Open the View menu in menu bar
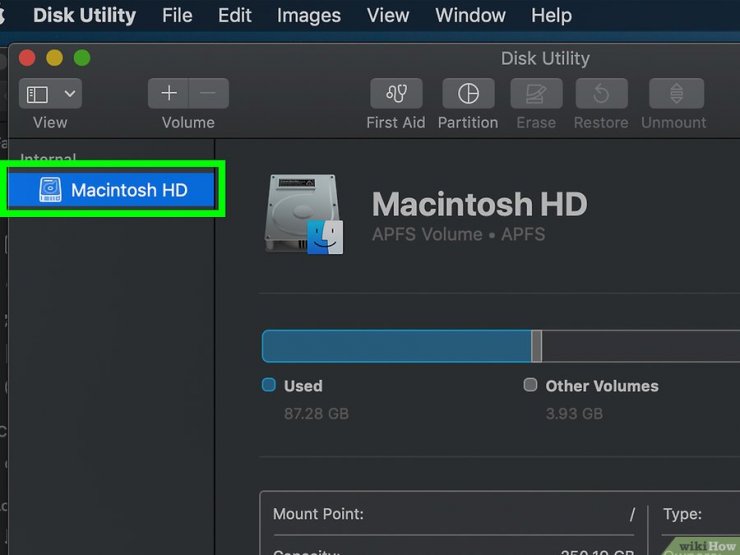The width and height of the screenshot is (740, 555). pyautogui.click(x=388, y=16)
